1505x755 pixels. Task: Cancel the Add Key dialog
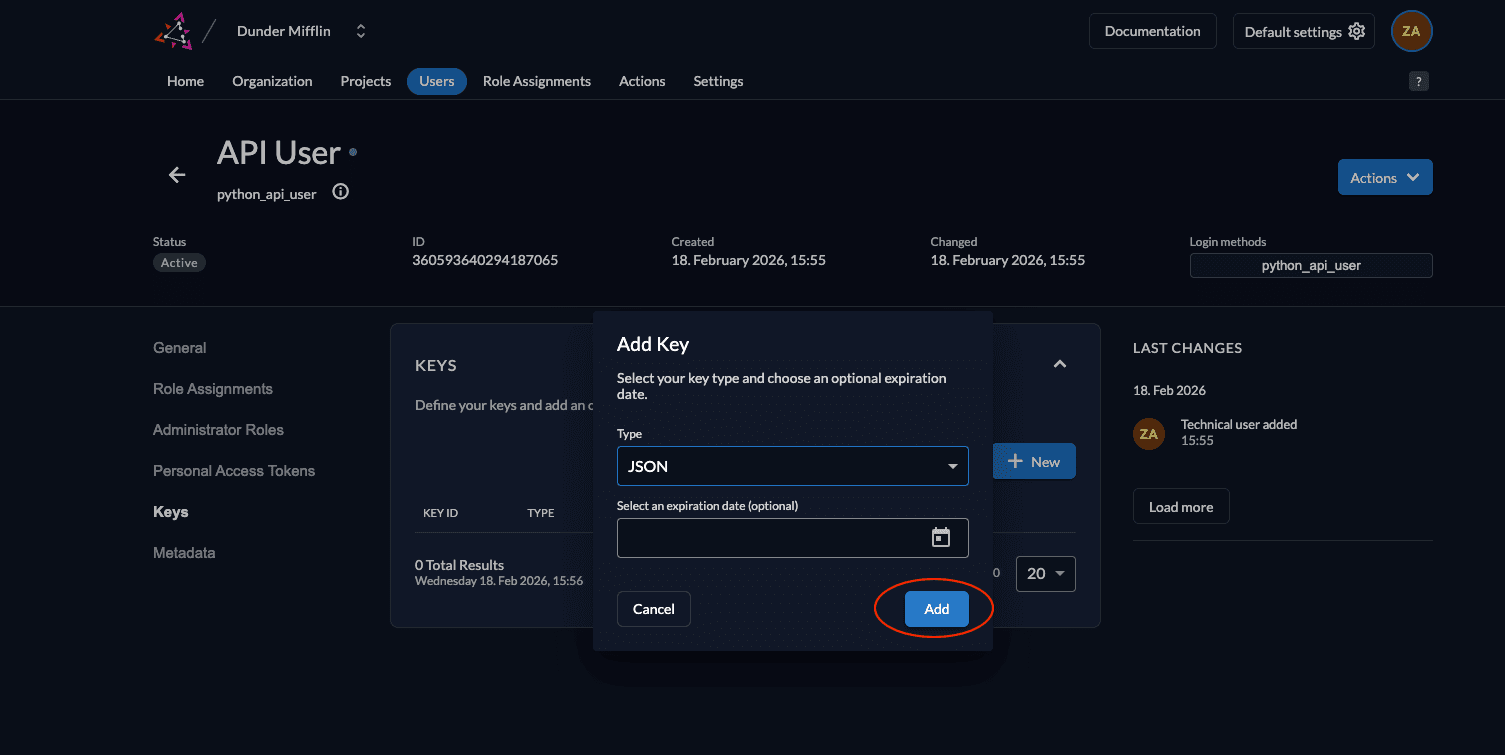[654, 609]
